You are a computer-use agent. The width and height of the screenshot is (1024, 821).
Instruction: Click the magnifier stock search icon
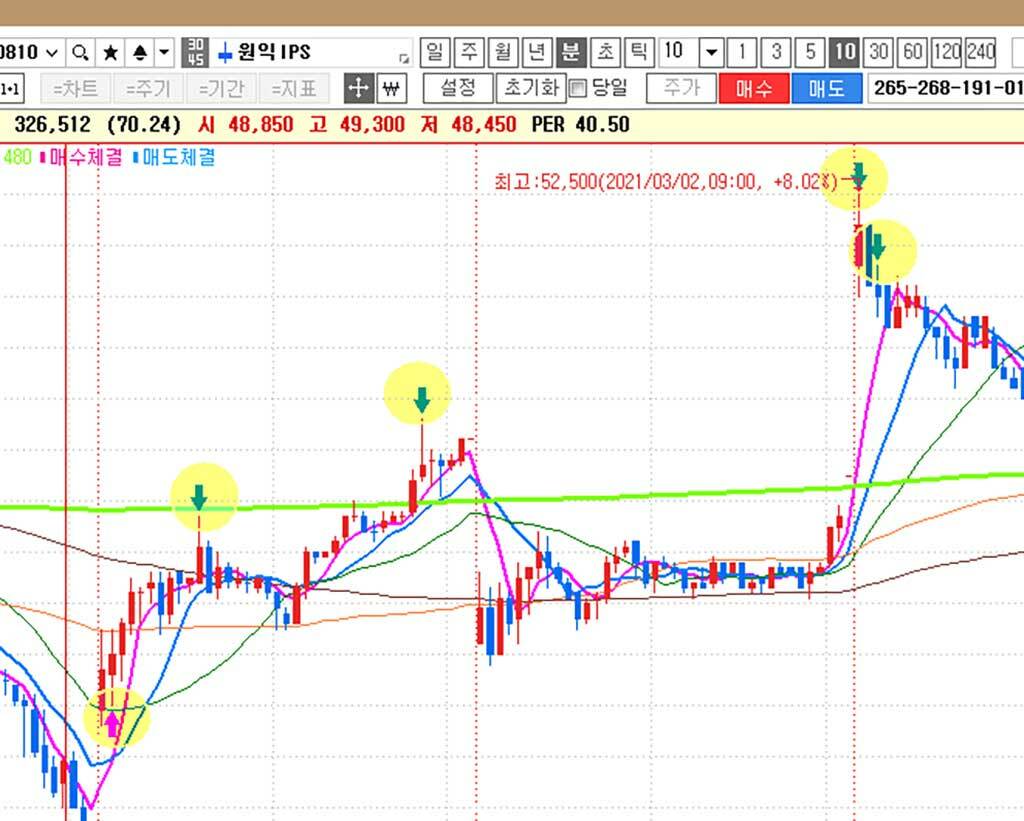[81, 52]
